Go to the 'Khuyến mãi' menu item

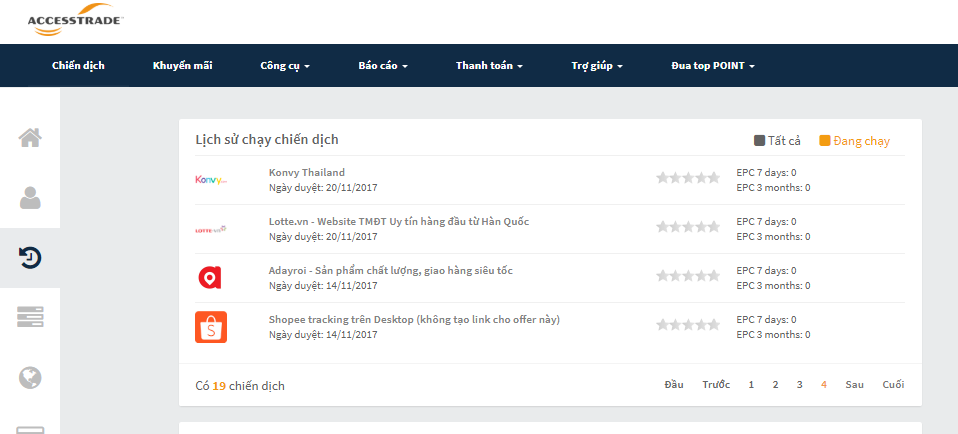click(182, 66)
